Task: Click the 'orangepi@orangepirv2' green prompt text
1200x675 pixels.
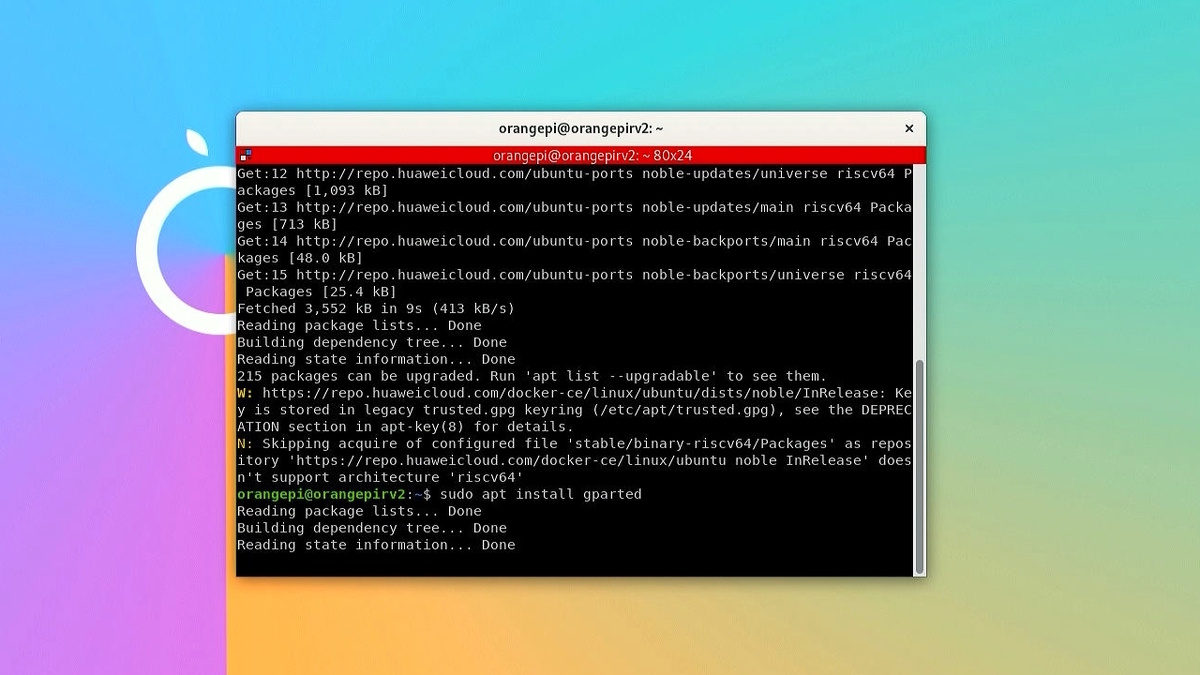Action: click(x=321, y=494)
